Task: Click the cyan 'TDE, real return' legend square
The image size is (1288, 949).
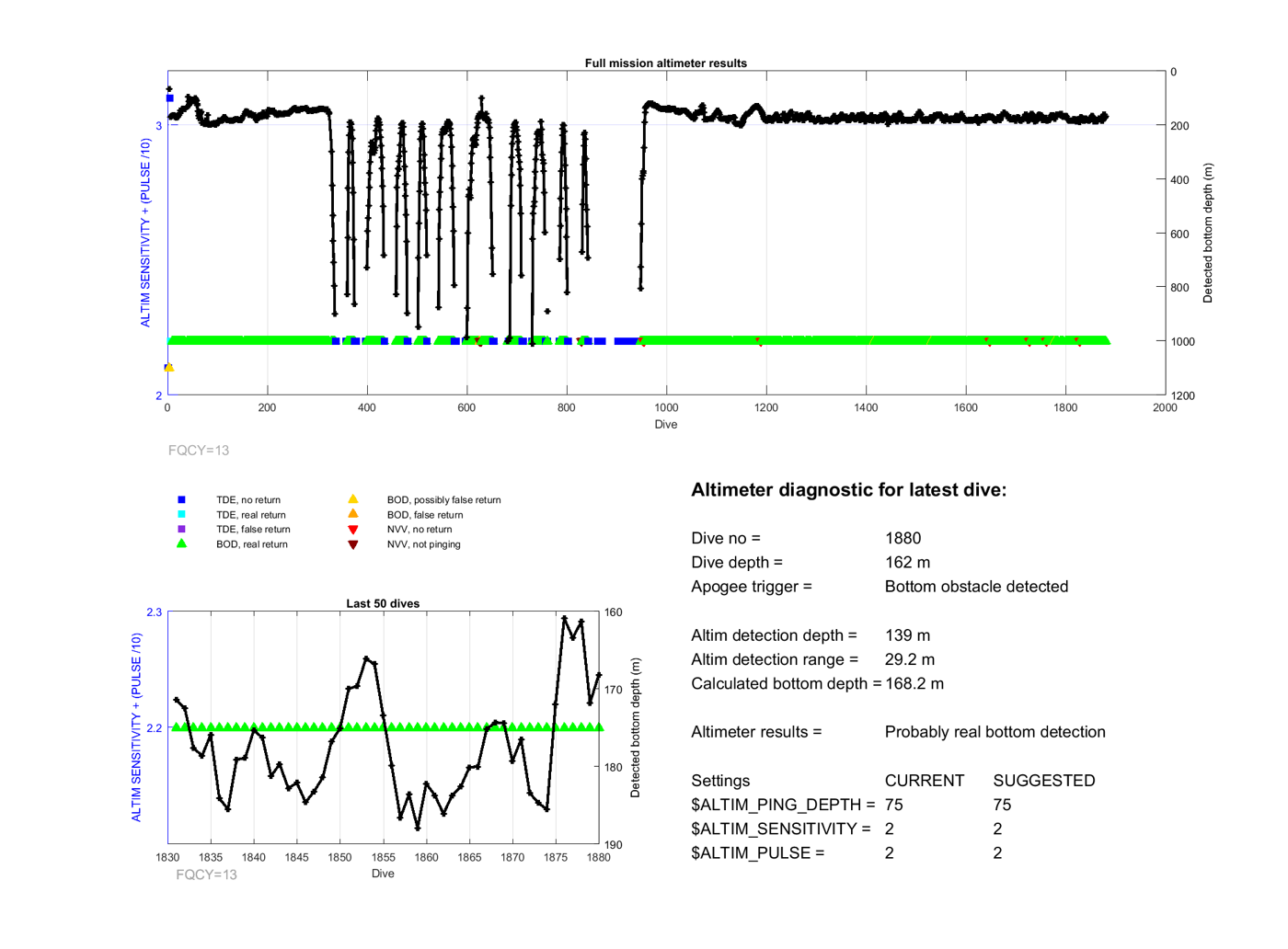Action: pyautogui.click(x=181, y=515)
